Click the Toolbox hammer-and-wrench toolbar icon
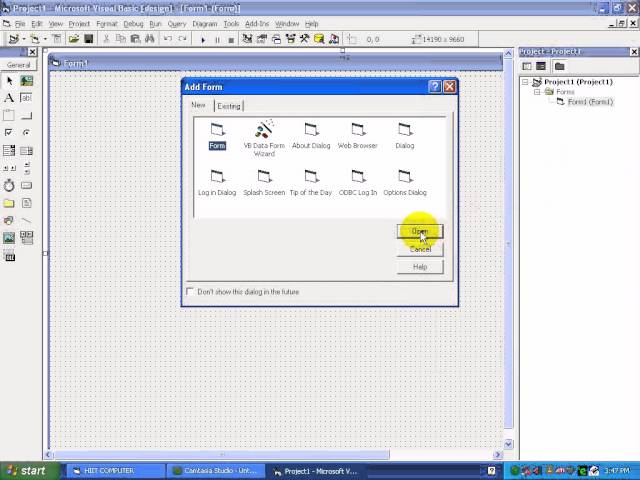The image size is (640, 480). [x=304, y=39]
